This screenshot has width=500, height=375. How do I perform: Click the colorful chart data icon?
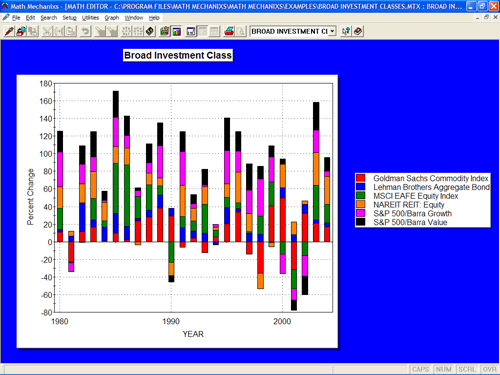165,31
